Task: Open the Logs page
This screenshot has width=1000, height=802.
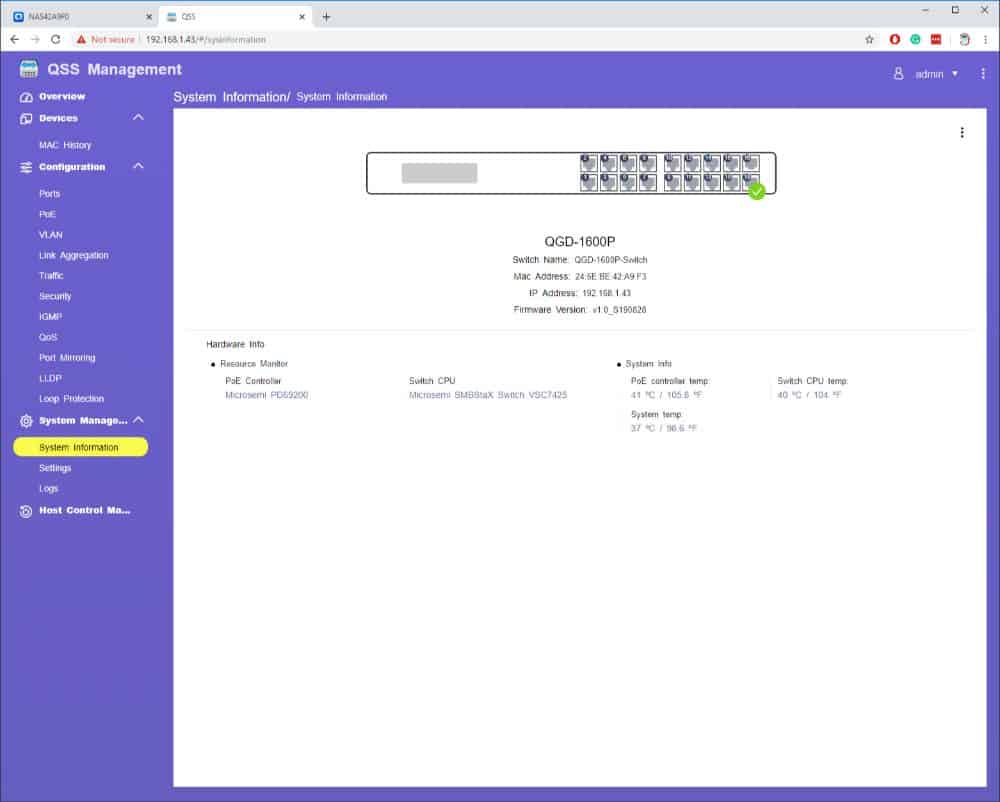Action: coord(49,489)
